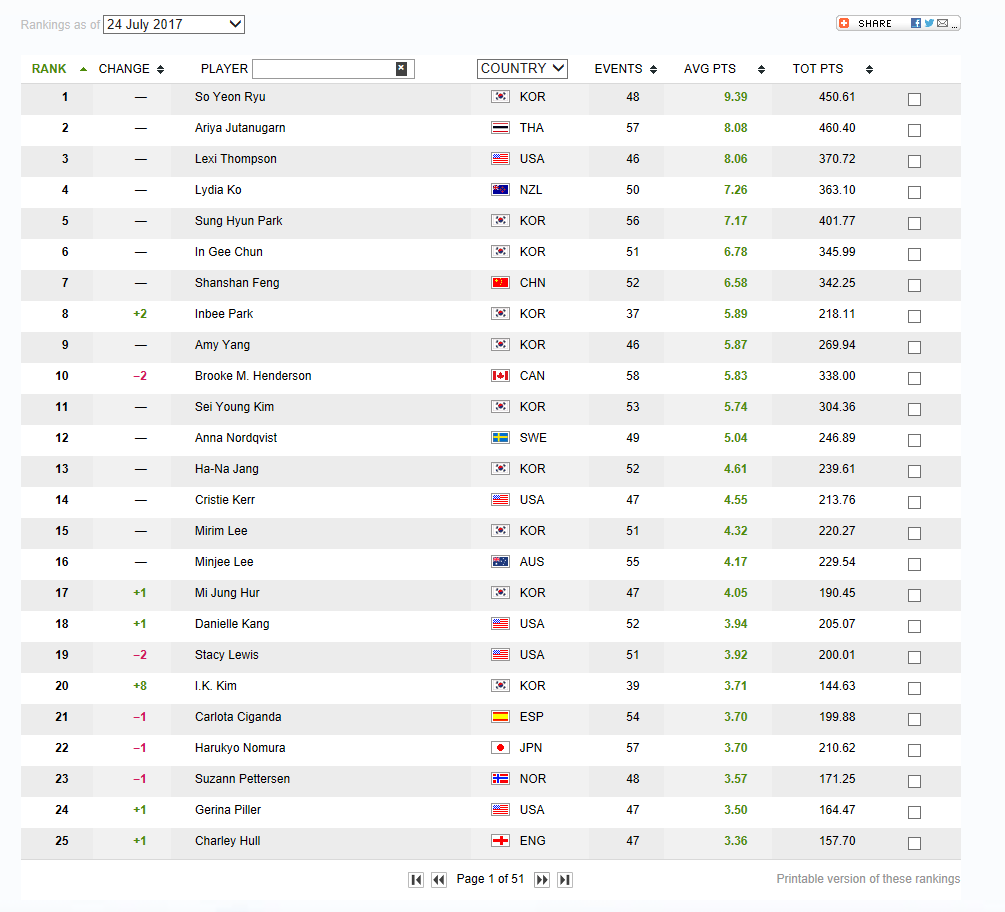This screenshot has width=1005, height=912.
Task: Share on Facebook icon
Action: (916, 23)
